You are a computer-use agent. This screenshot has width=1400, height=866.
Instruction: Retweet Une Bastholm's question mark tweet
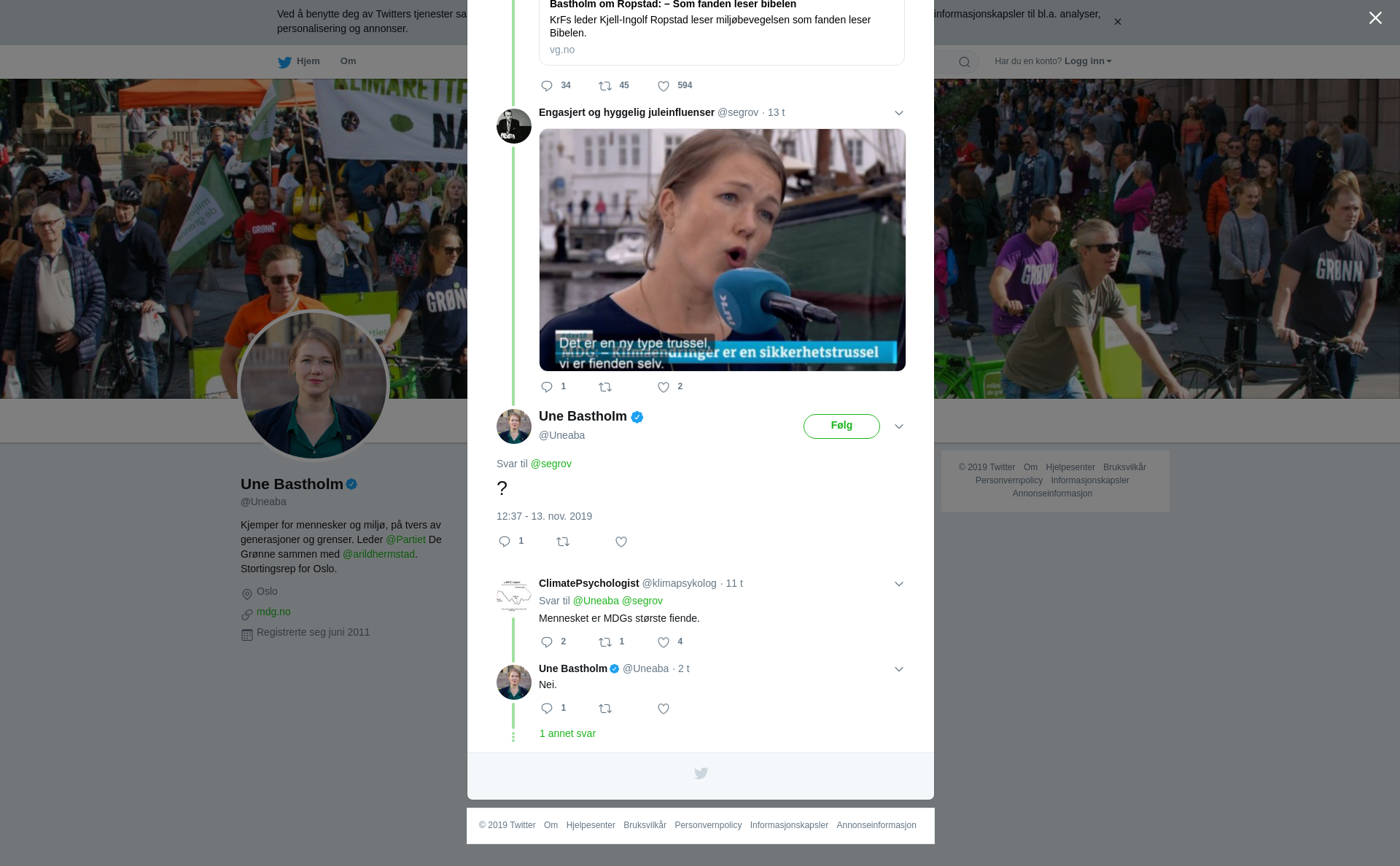(563, 542)
